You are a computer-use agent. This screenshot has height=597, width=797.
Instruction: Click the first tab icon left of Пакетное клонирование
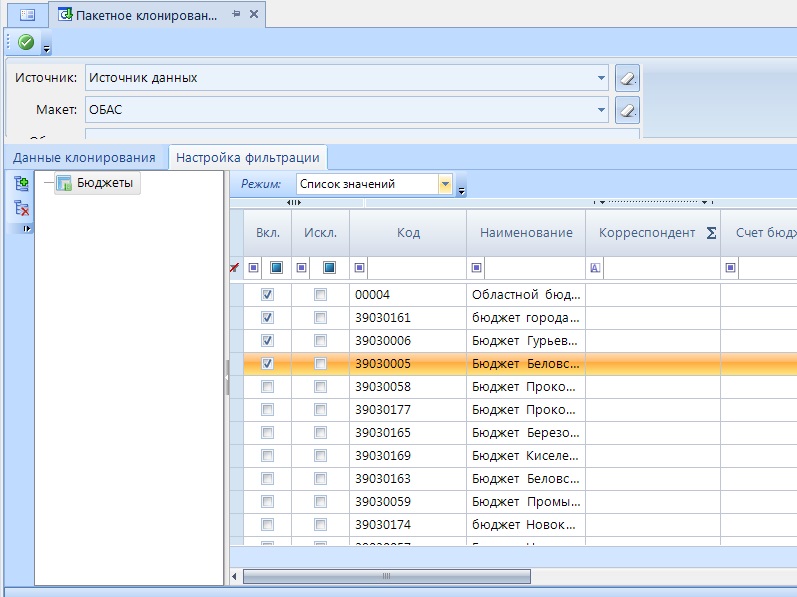pyautogui.click(x=27, y=15)
